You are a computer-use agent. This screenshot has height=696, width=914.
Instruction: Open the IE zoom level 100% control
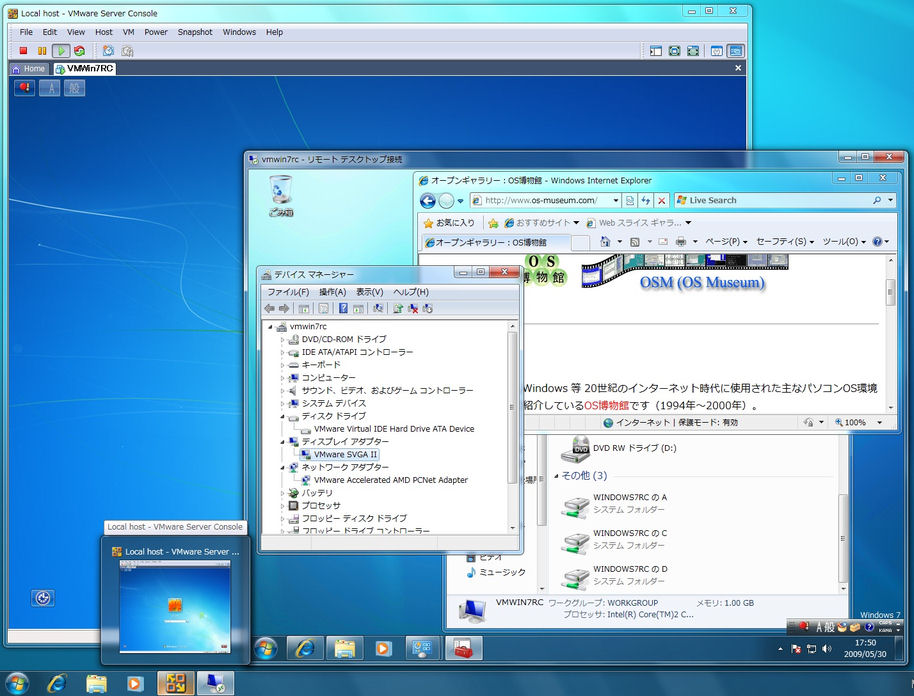coord(859,423)
